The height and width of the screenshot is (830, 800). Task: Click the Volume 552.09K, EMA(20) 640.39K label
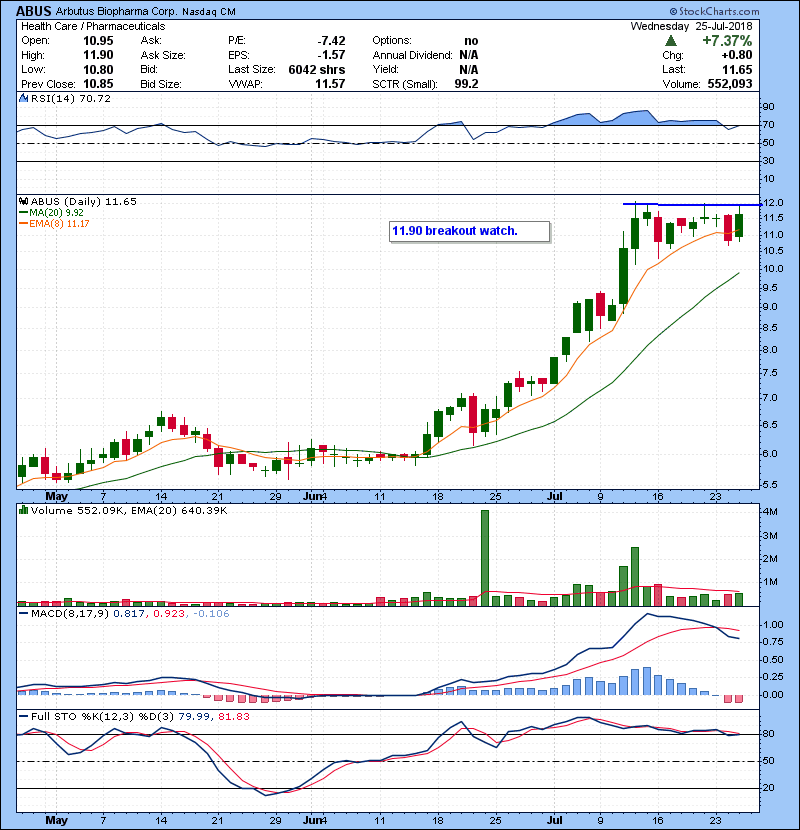point(129,511)
